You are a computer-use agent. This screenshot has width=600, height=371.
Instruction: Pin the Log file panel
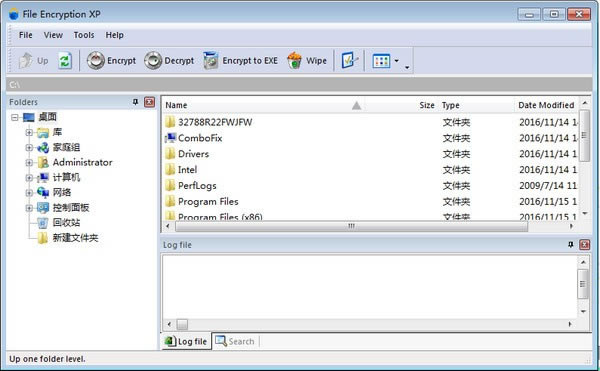tap(571, 244)
